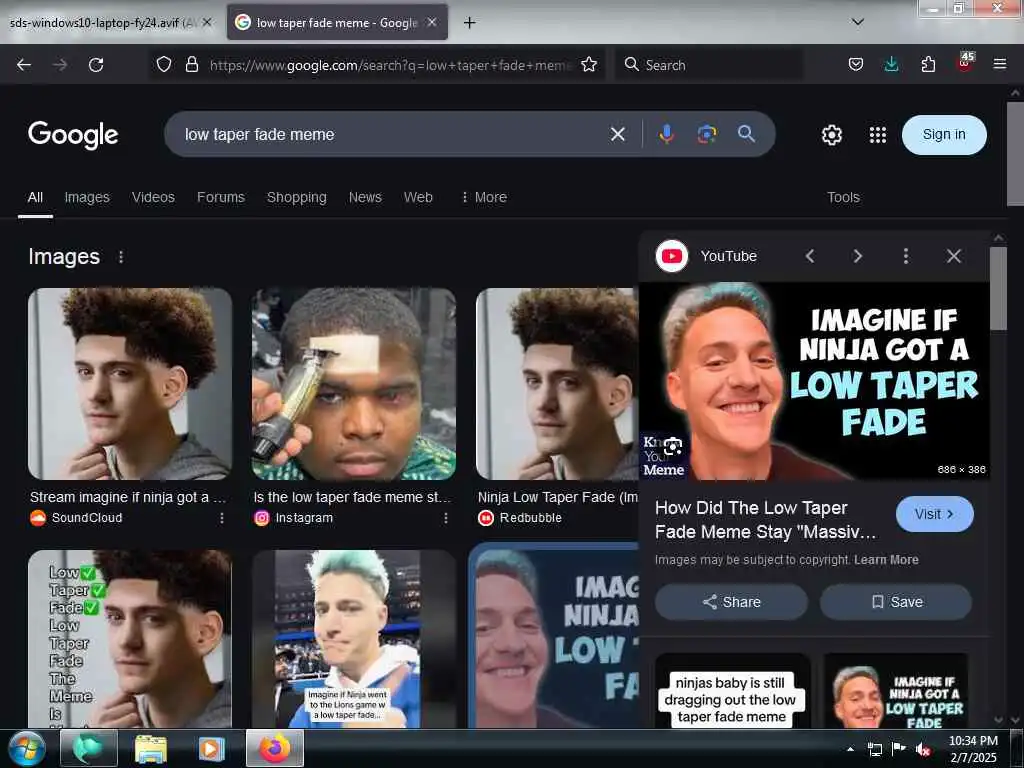Switch to the News results tab
This screenshot has height=768, width=1024.
click(x=365, y=197)
